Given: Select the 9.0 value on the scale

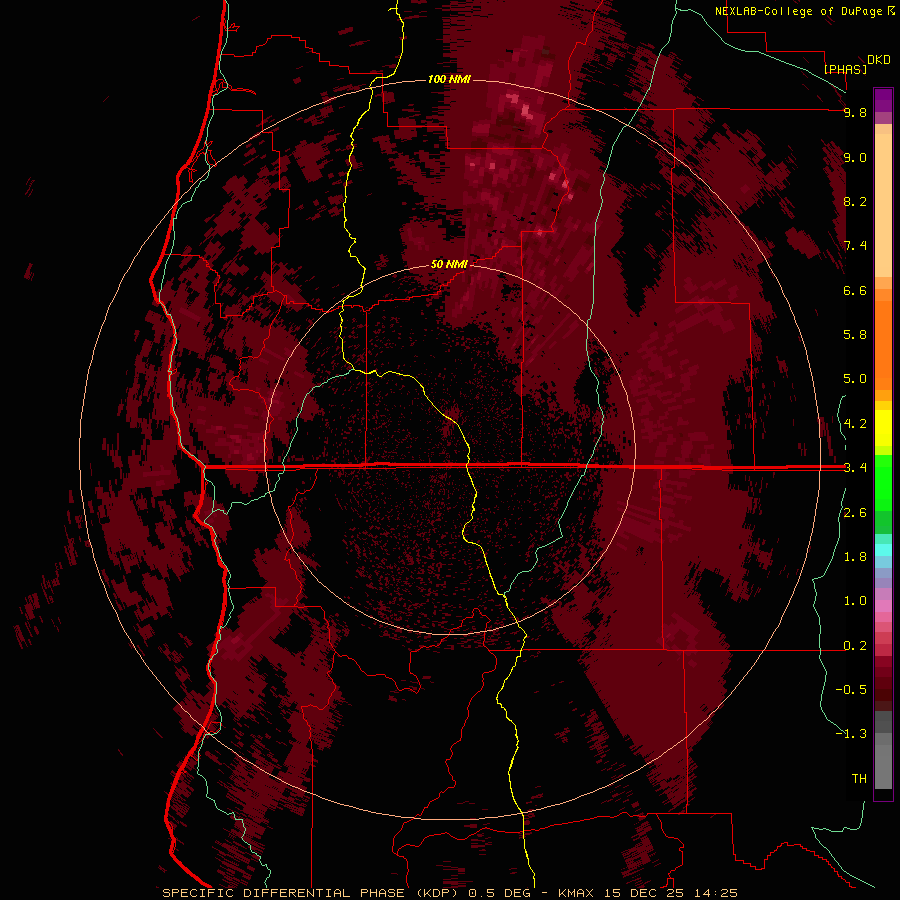Looking at the screenshot, I should (x=855, y=157).
